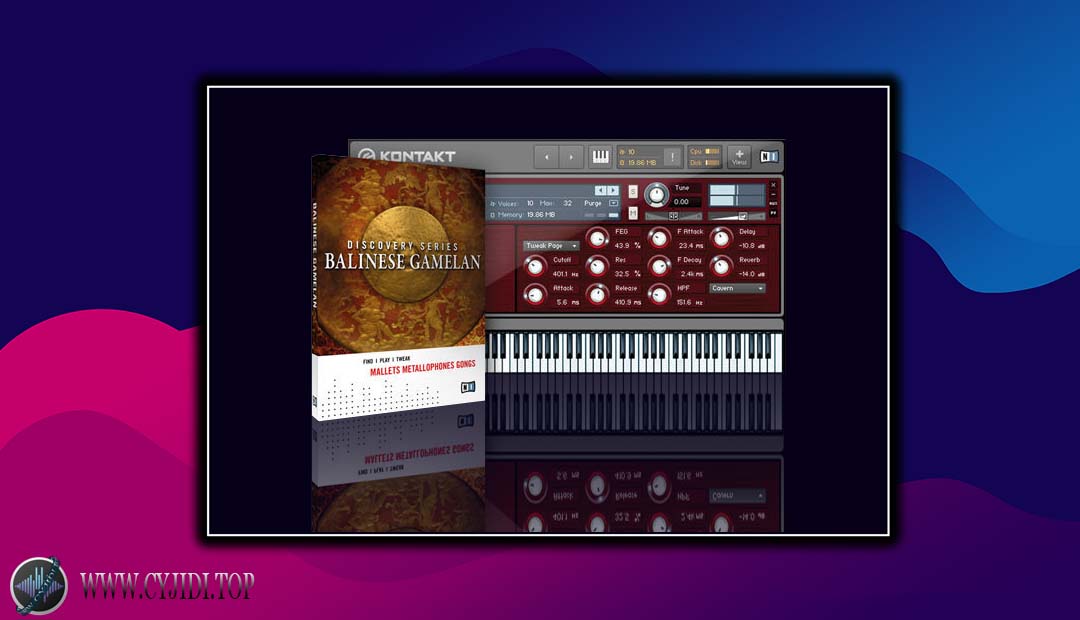Click the Balinese Gamelan product box cover
Viewport: 1080px width, 620px height.
(x=398, y=286)
